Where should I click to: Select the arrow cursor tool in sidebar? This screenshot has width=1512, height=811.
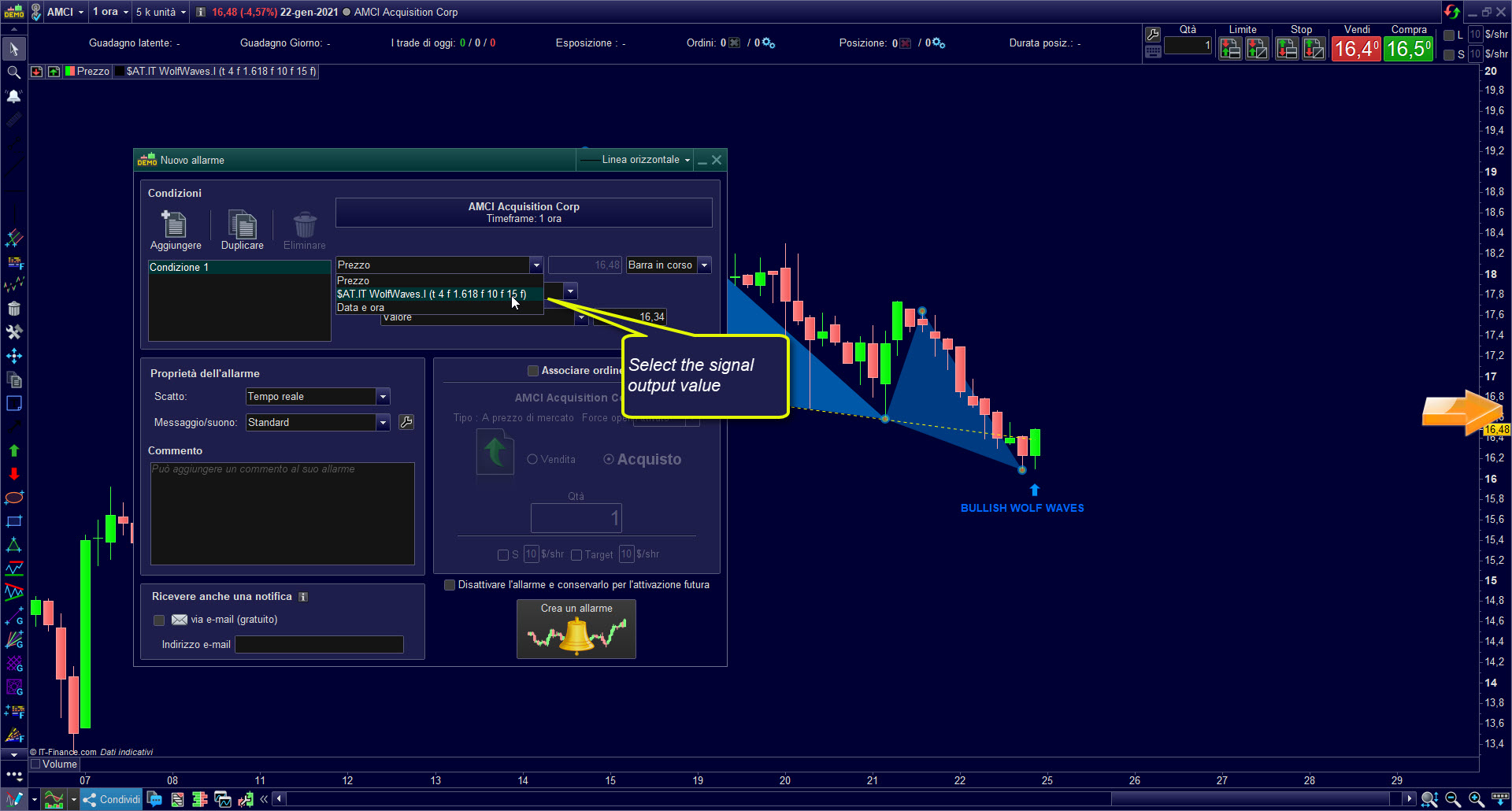(13, 49)
